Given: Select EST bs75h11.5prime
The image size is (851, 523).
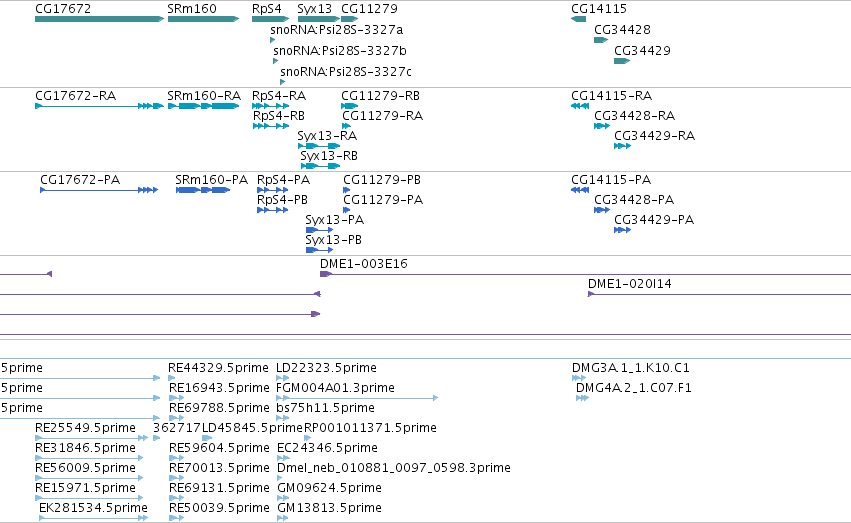Looking at the screenshot, I should click(325, 409).
